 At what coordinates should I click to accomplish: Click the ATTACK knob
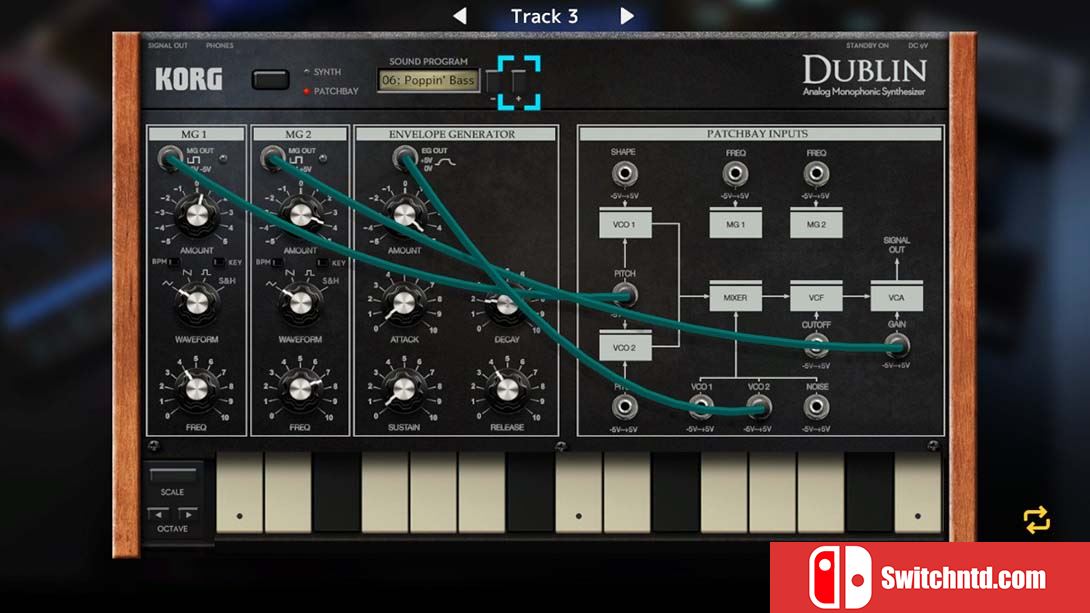pyautogui.click(x=404, y=303)
